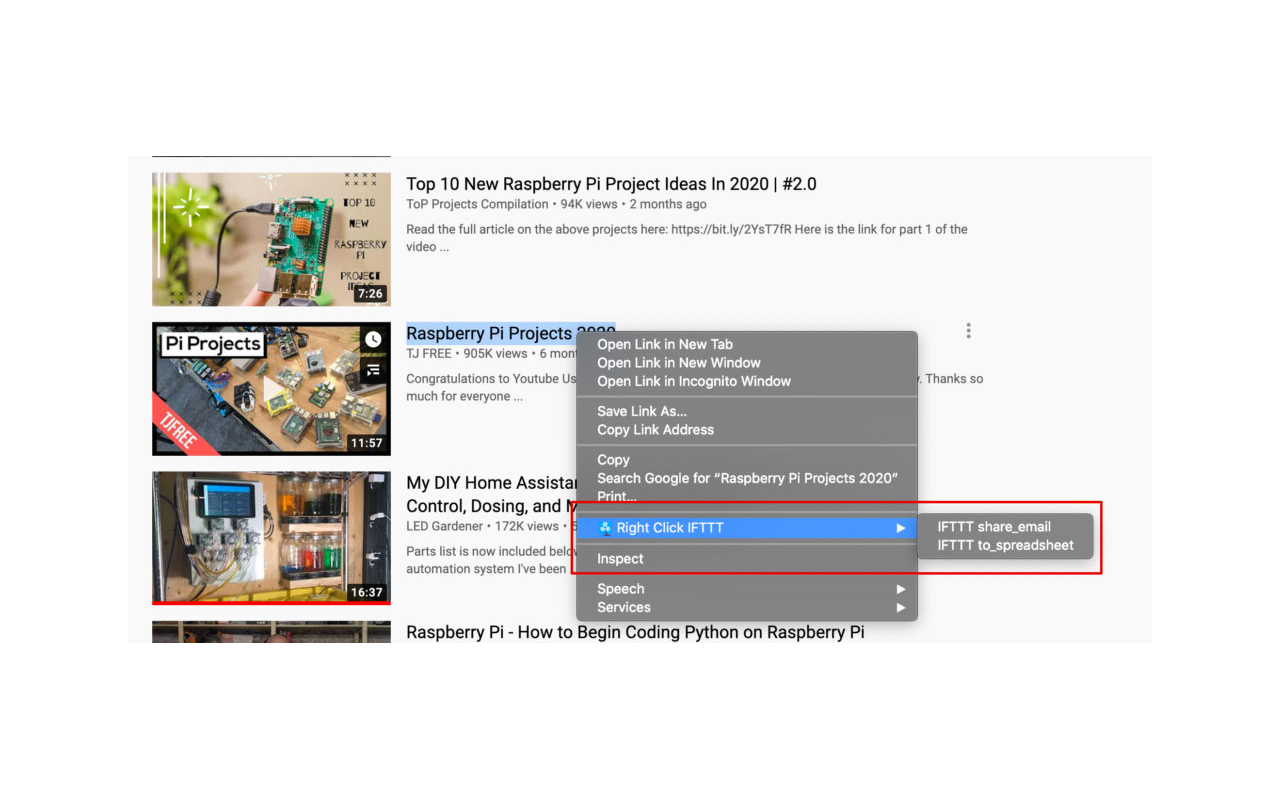Play the Pi Projects video thumbnail
1280x800 pixels.
click(x=271, y=388)
